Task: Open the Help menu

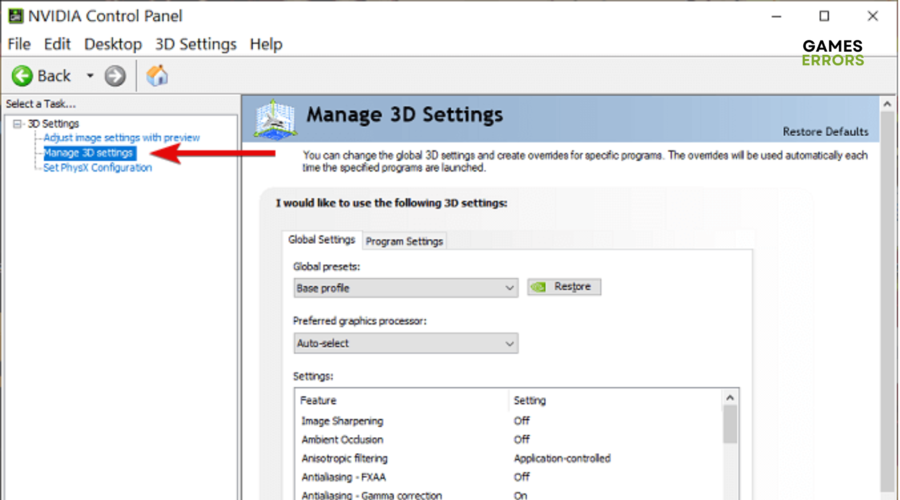Action: click(x=266, y=44)
